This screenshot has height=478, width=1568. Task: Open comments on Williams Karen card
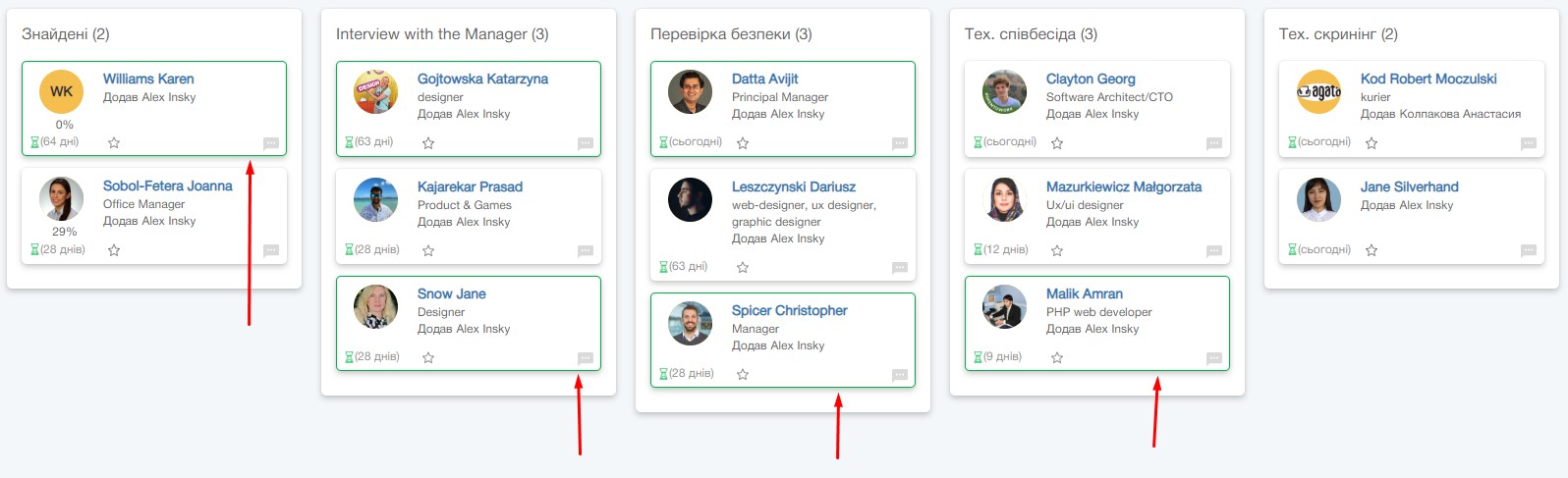coord(271,143)
